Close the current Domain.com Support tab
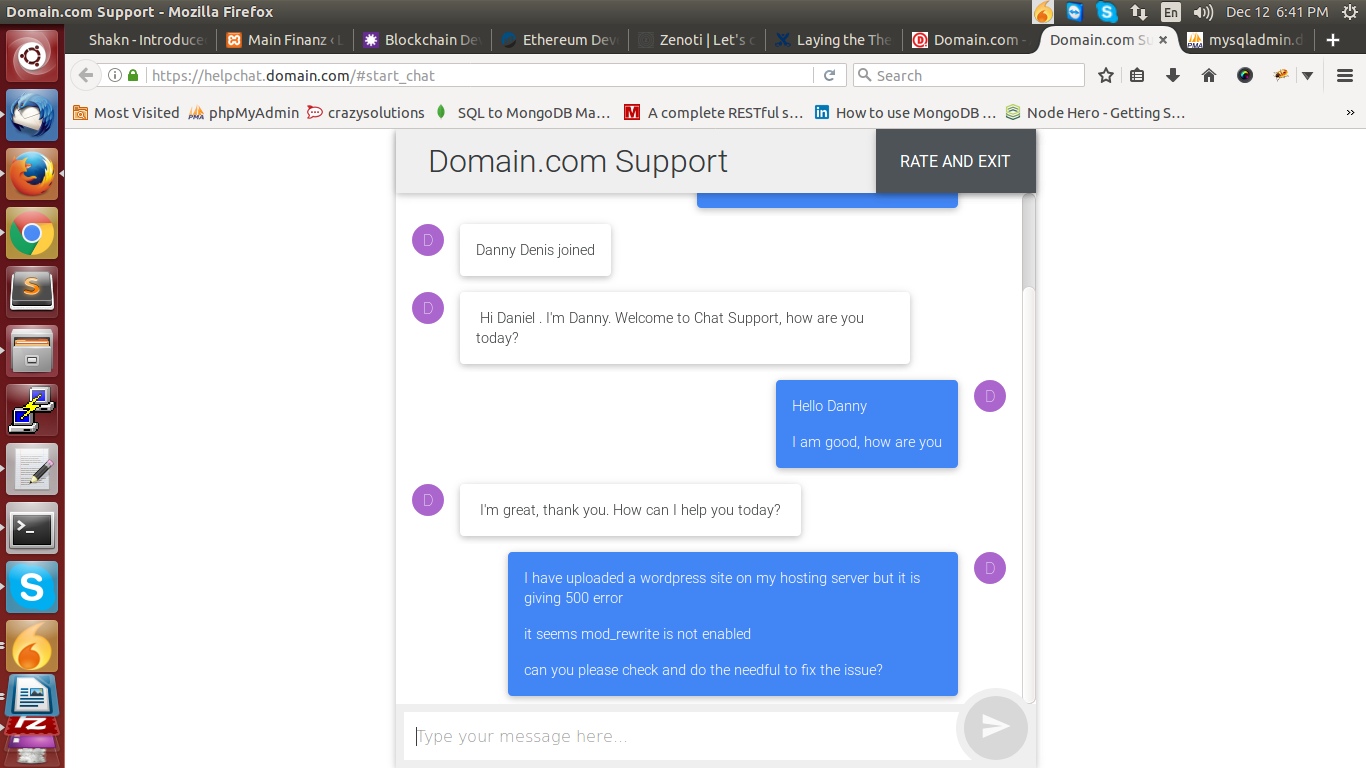Screen dimensions: 1366x768 [1162, 40]
